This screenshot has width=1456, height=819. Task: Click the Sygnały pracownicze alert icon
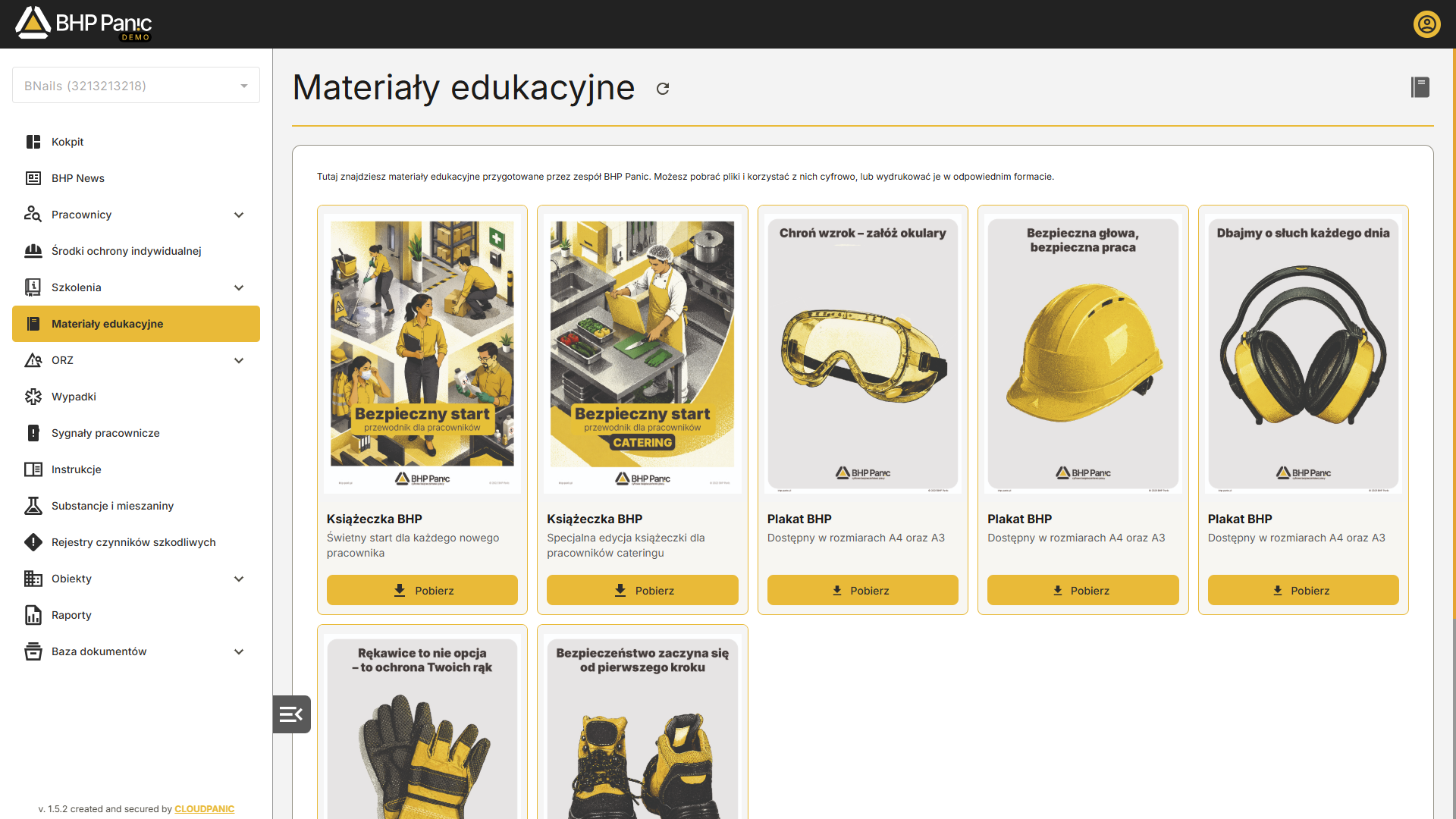33,433
